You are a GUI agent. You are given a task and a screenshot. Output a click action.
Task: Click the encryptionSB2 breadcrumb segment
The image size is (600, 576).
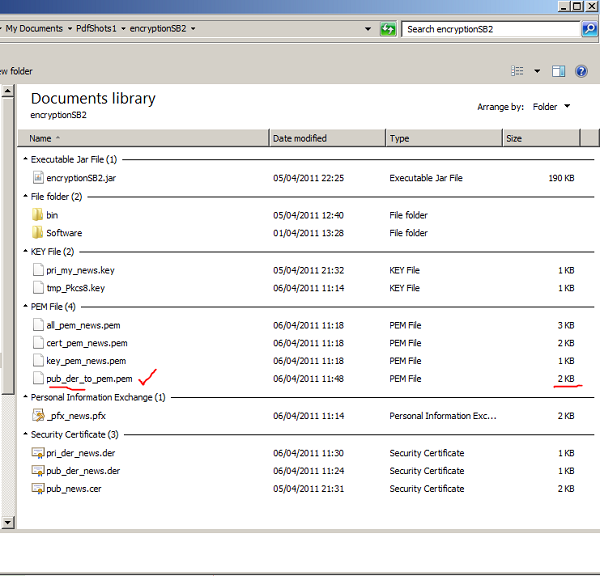click(158, 29)
